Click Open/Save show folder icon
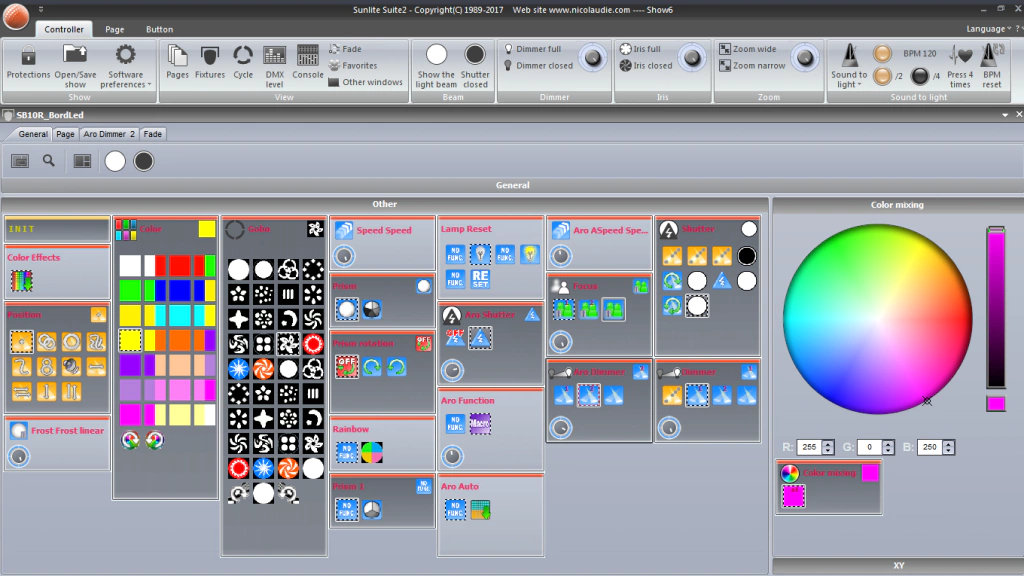Viewport: 1024px width, 576px height. point(74,55)
